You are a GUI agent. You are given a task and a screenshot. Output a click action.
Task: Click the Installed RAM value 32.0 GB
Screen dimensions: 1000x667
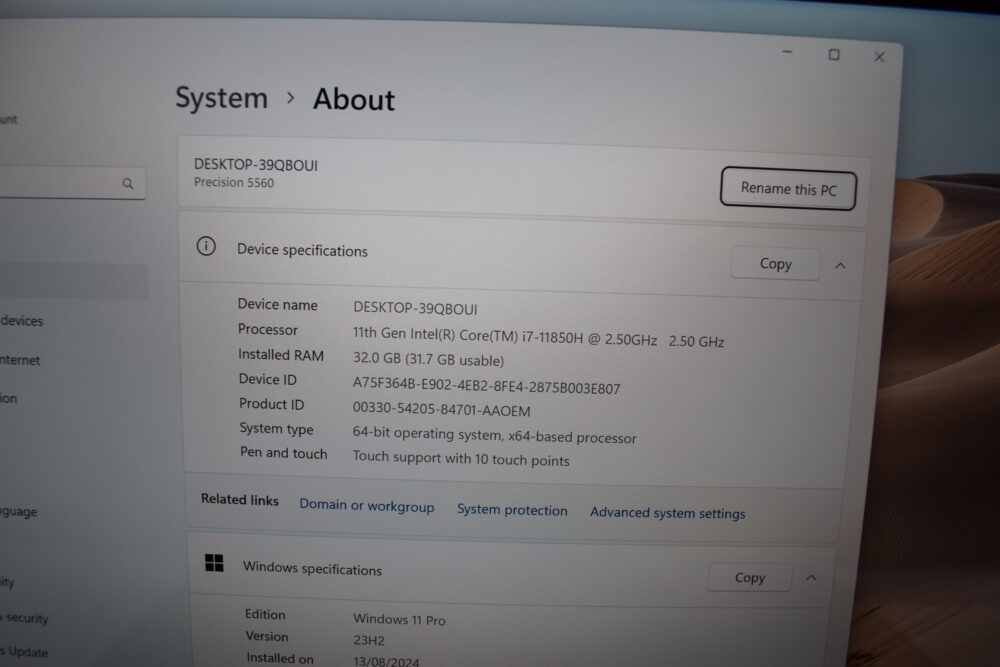point(428,360)
